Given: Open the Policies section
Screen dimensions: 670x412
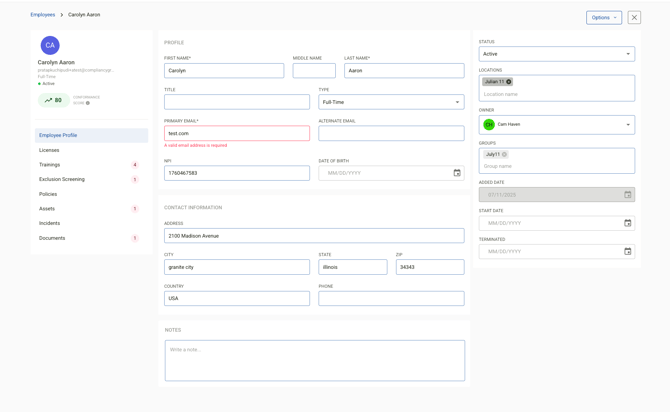Looking at the screenshot, I should (91, 194).
